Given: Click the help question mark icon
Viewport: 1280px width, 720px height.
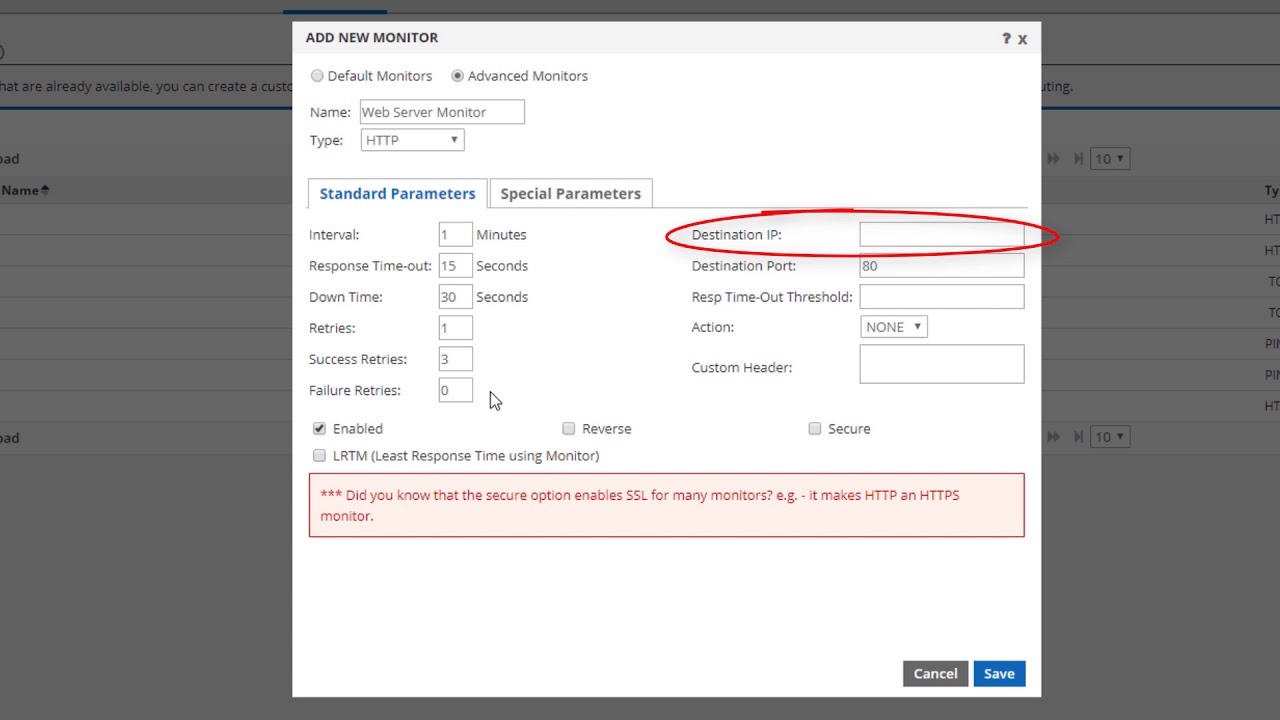Looking at the screenshot, I should pos(1006,38).
